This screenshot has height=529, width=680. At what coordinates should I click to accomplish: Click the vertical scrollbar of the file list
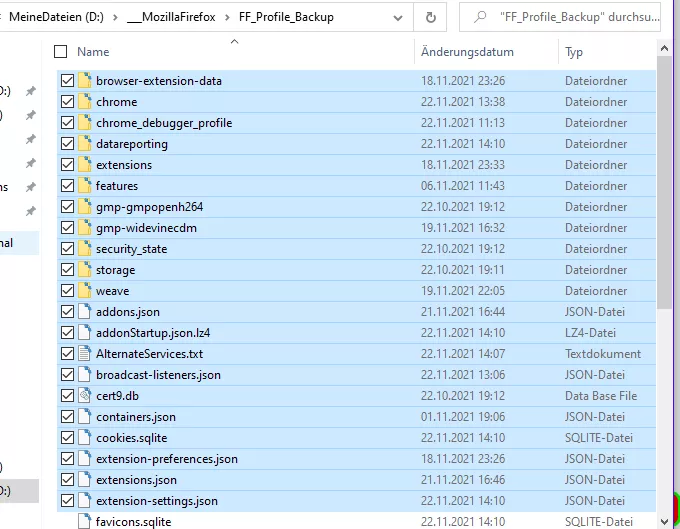pyautogui.click(x=666, y=200)
